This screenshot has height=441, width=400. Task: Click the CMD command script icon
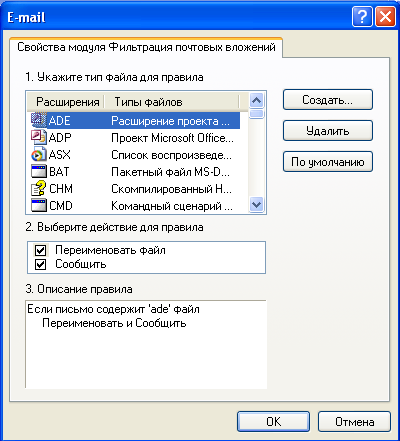(x=38, y=206)
